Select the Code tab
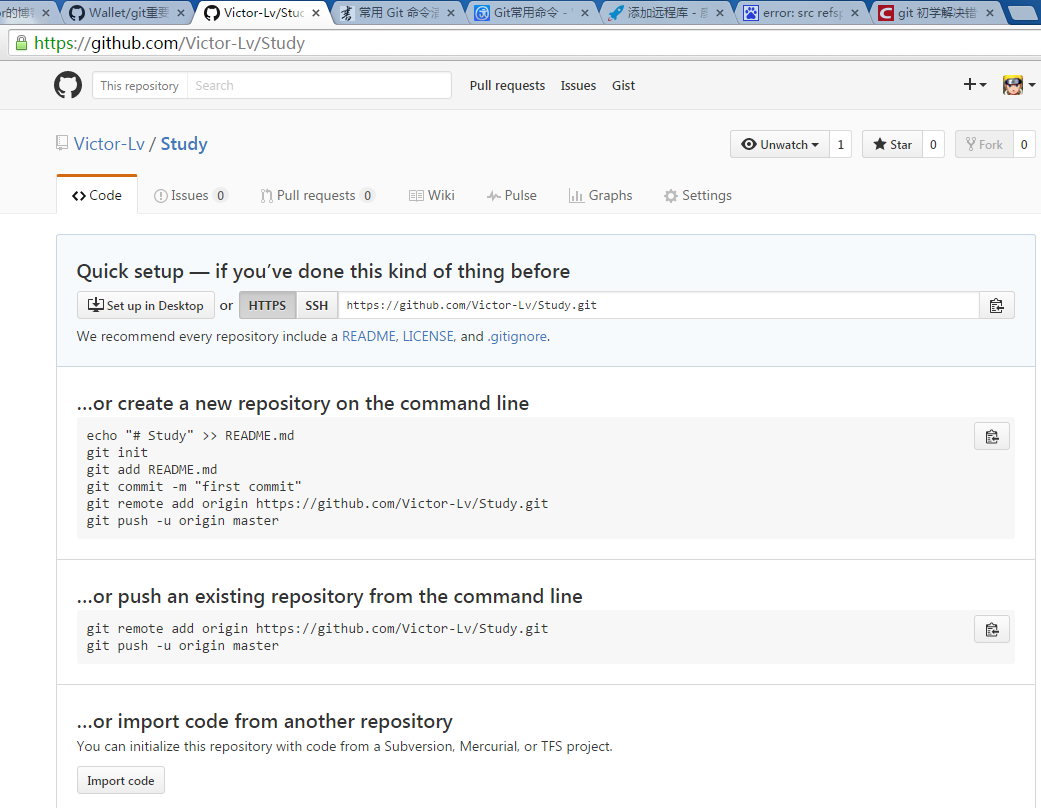 tap(97, 195)
